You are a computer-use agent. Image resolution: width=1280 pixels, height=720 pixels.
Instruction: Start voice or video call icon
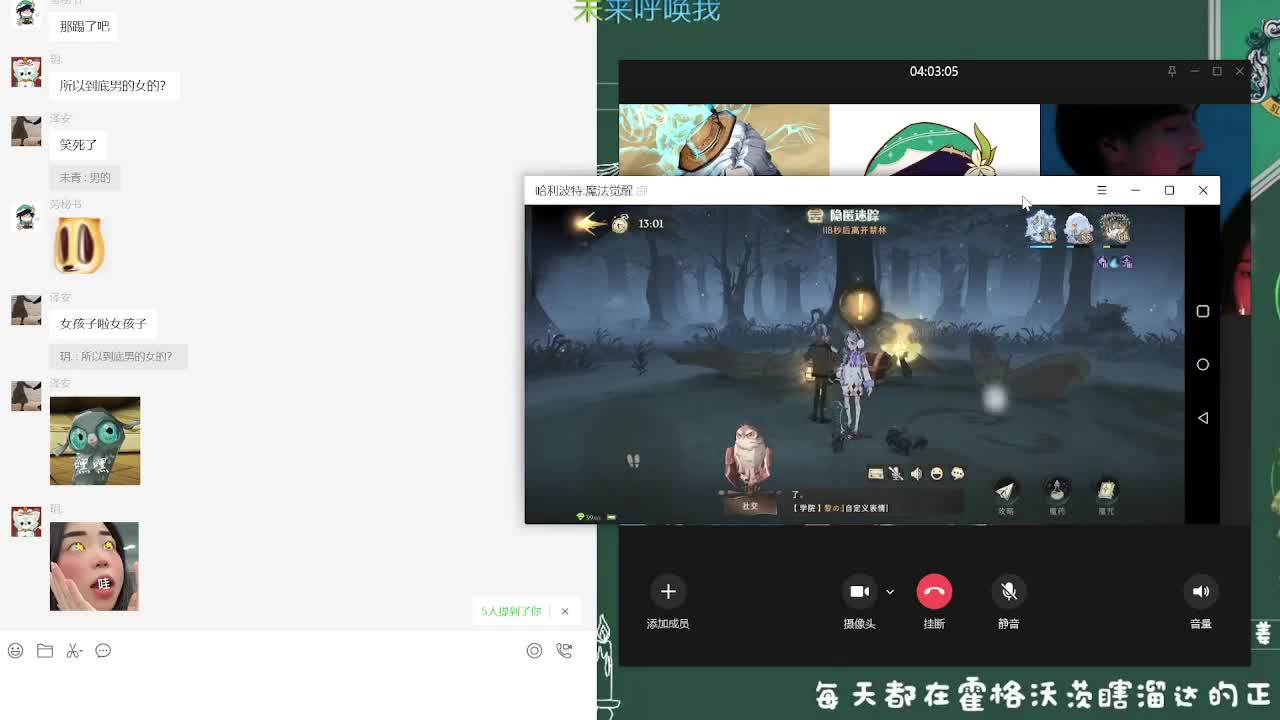tap(564, 651)
